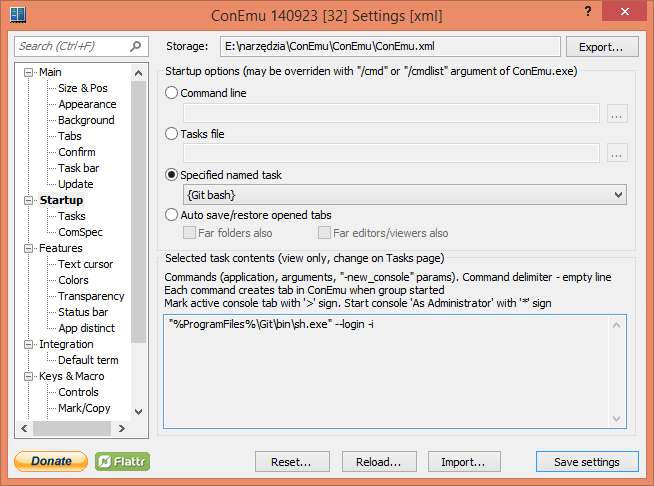Image resolution: width=654 pixels, height=486 pixels.
Task: Open the Status bar settings page
Action: click(x=83, y=312)
